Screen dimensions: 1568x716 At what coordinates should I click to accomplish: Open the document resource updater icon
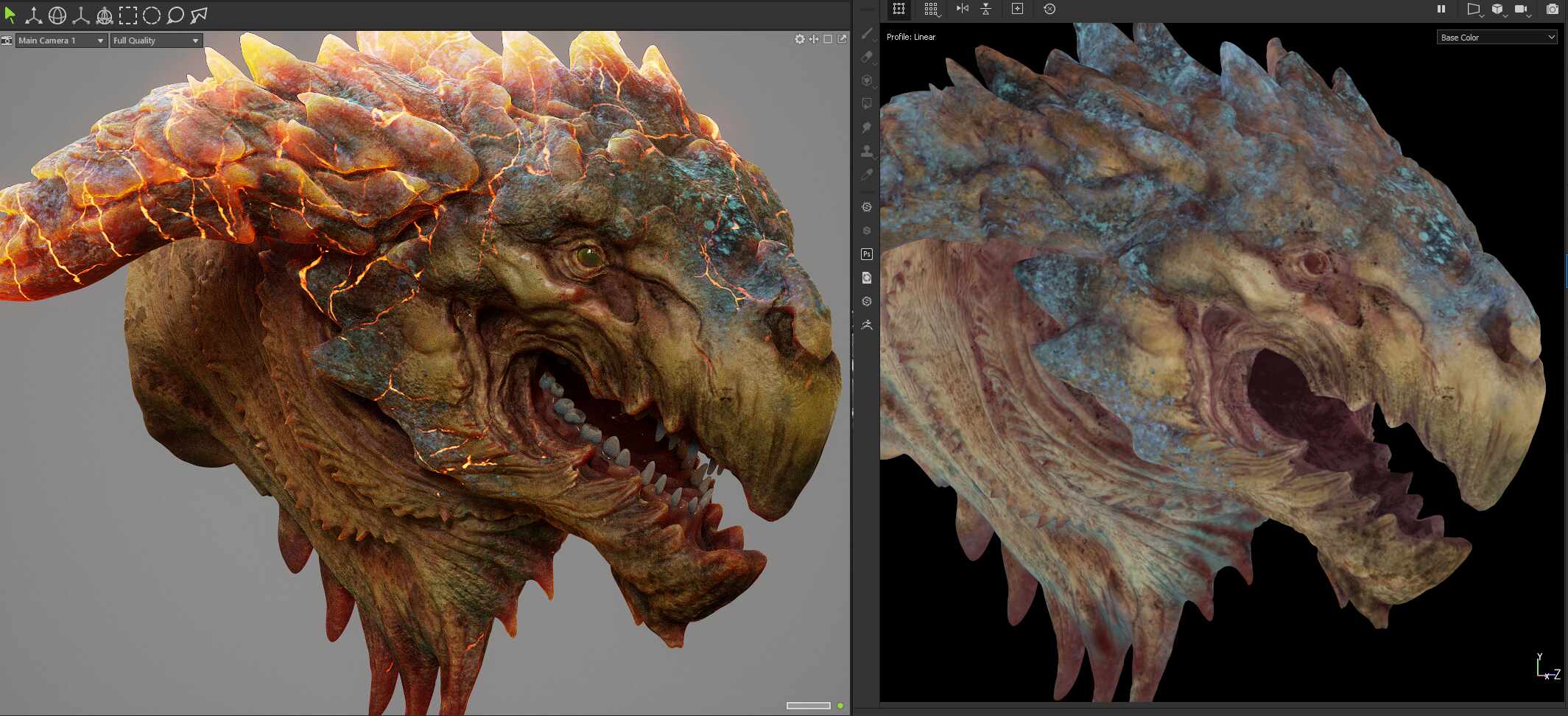(x=867, y=278)
